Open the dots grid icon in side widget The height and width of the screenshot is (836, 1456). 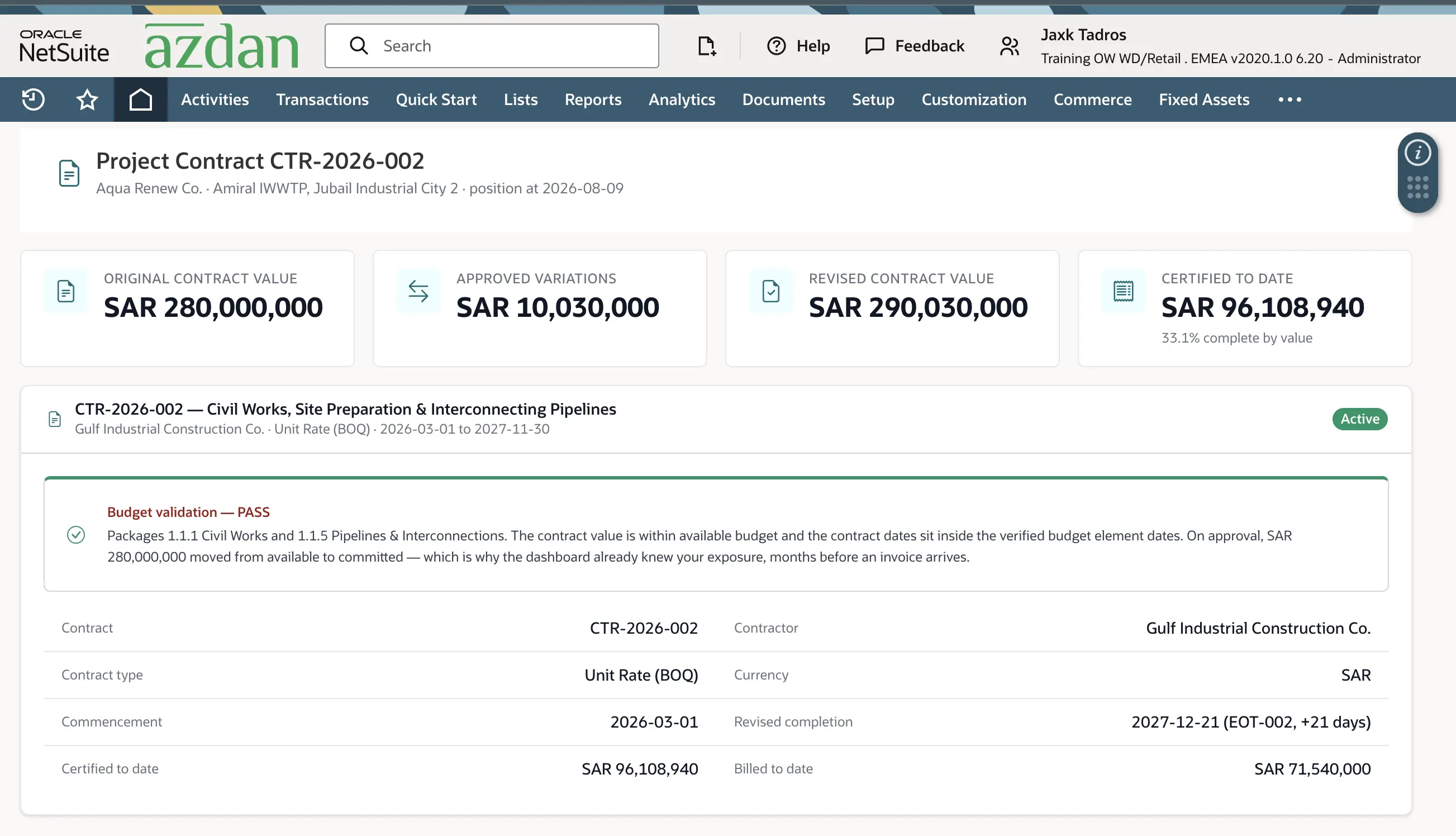point(1417,187)
